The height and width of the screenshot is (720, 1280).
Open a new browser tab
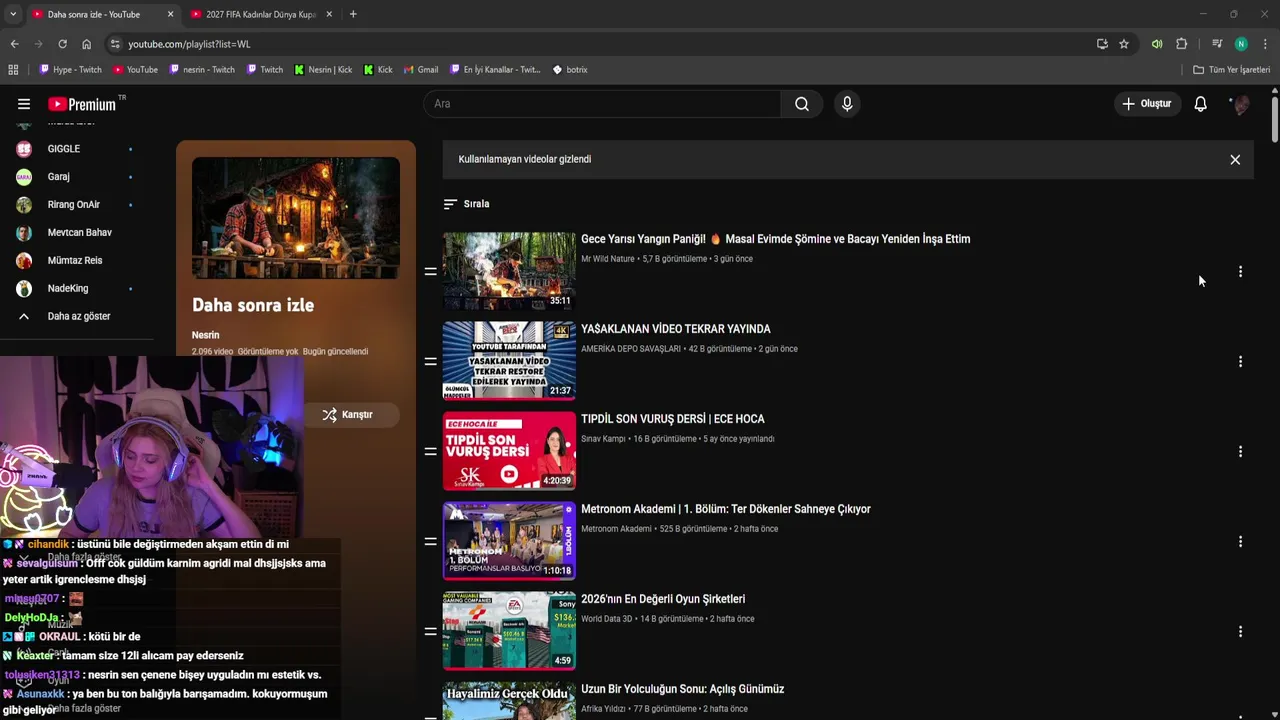[x=353, y=14]
